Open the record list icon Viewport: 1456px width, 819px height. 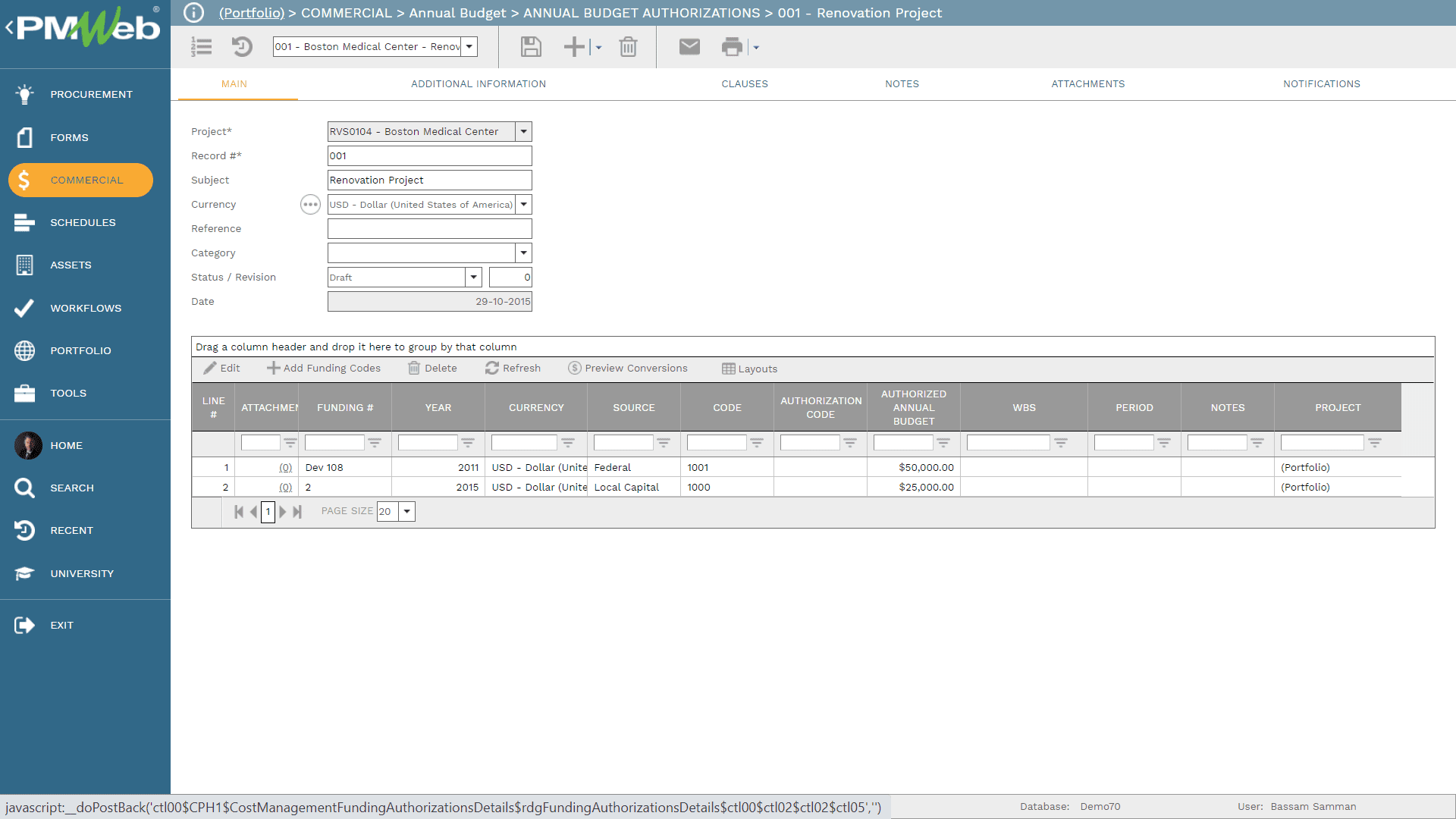202,47
